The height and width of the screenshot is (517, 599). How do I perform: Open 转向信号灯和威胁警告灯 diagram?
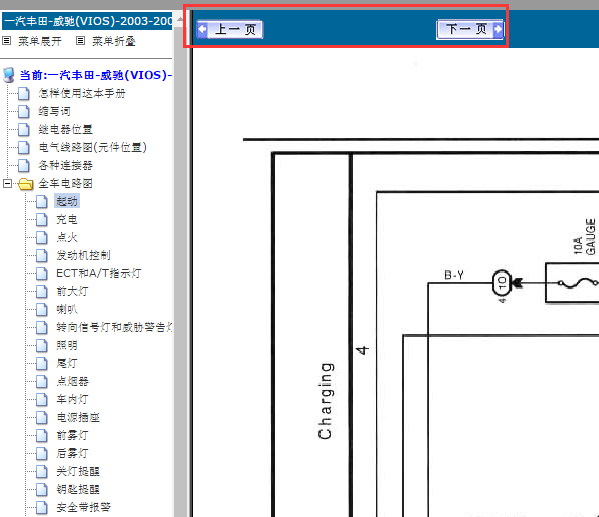[114, 327]
